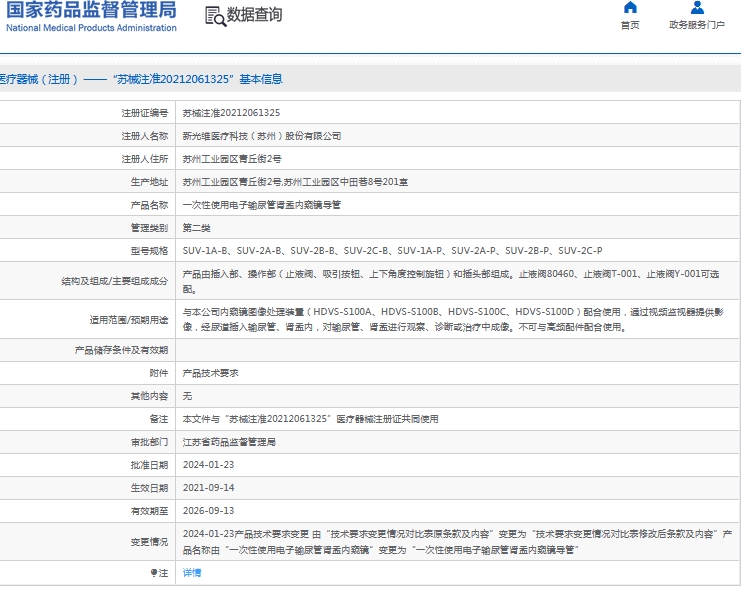
Task: Select registration number 苏械注准20212061325 value
Action: [231, 113]
